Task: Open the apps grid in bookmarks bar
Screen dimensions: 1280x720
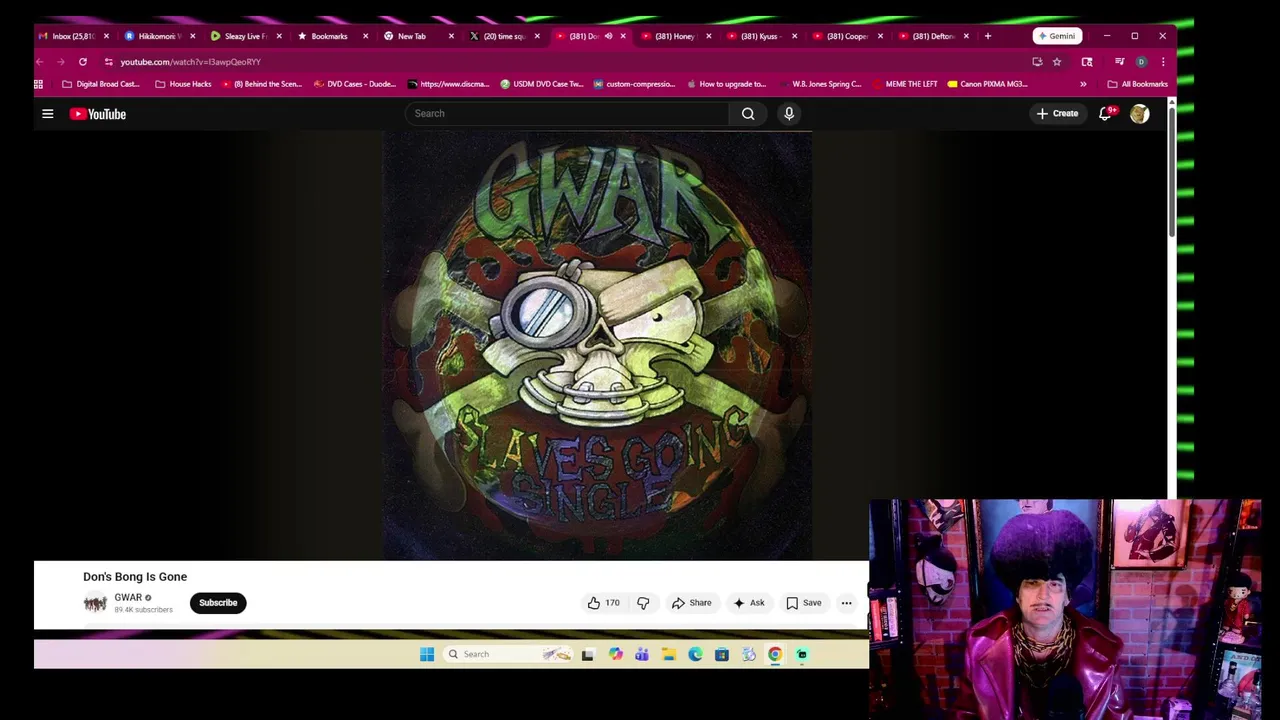Action: tap(39, 84)
